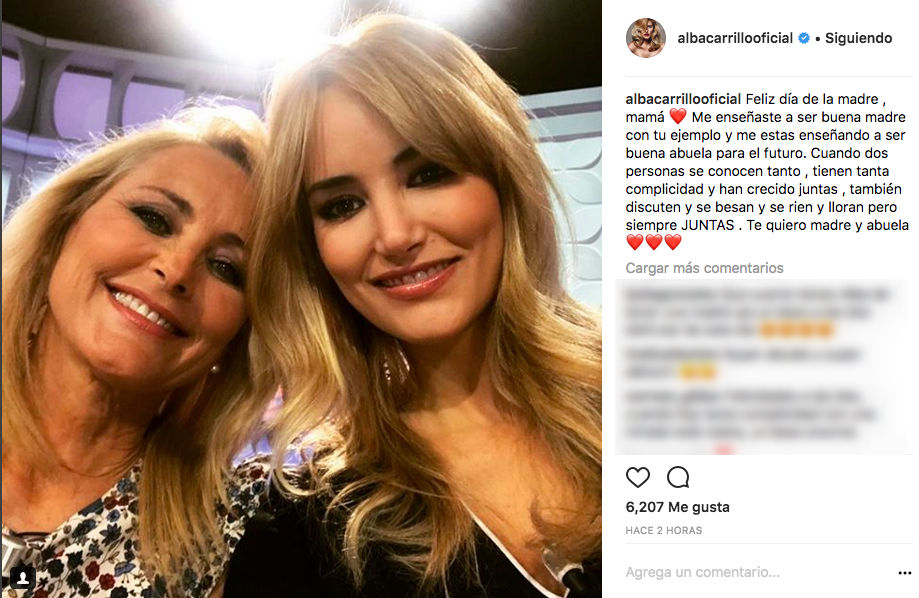Click the albacarrillooficial username in header
The height and width of the screenshot is (598, 919).
tap(735, 38)
